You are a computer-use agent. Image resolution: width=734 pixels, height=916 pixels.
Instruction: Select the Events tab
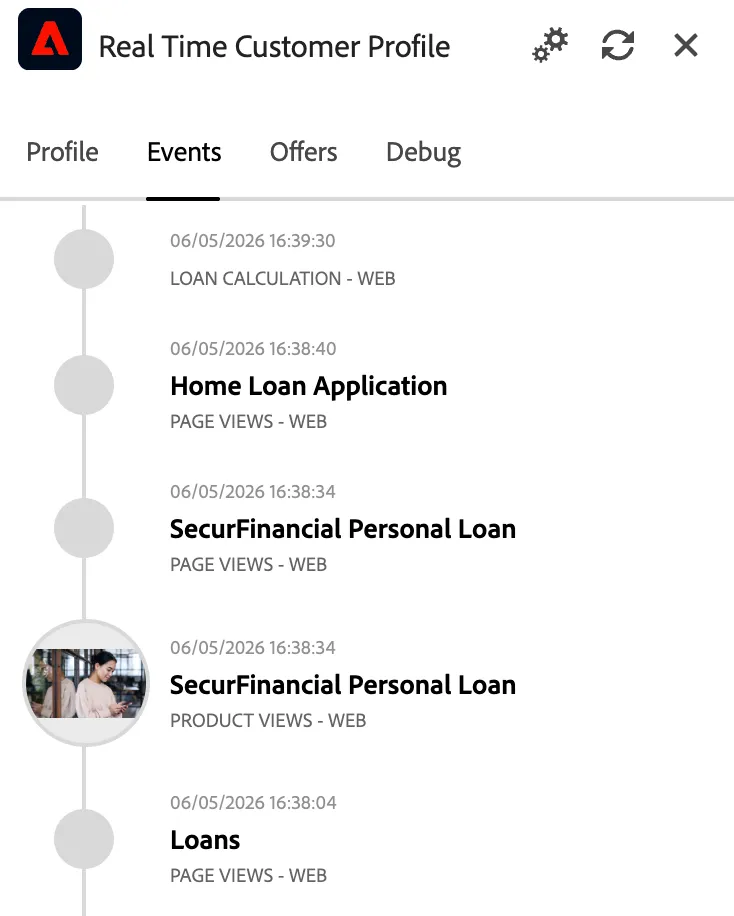[x=184, y=152]
